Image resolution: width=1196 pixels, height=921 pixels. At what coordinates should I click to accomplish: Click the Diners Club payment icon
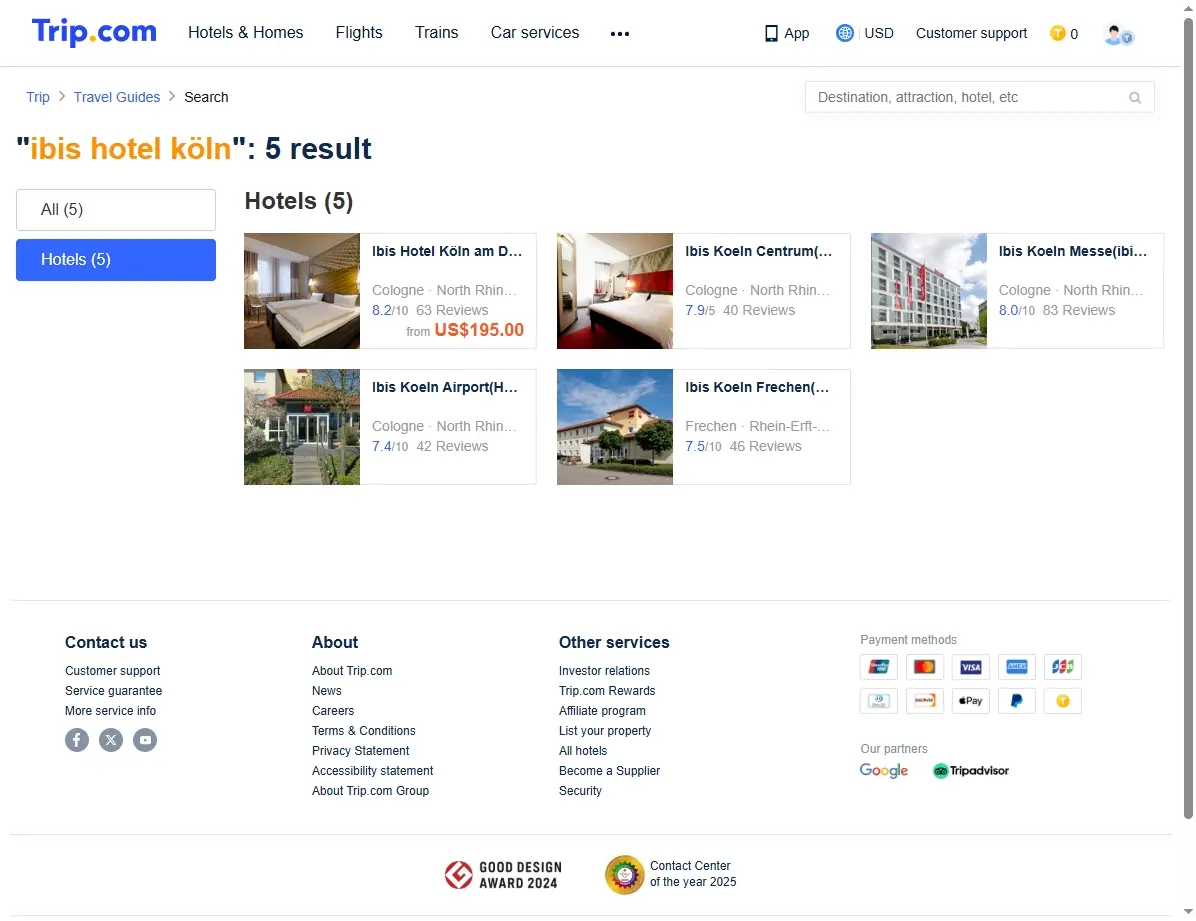click(879, 700)
